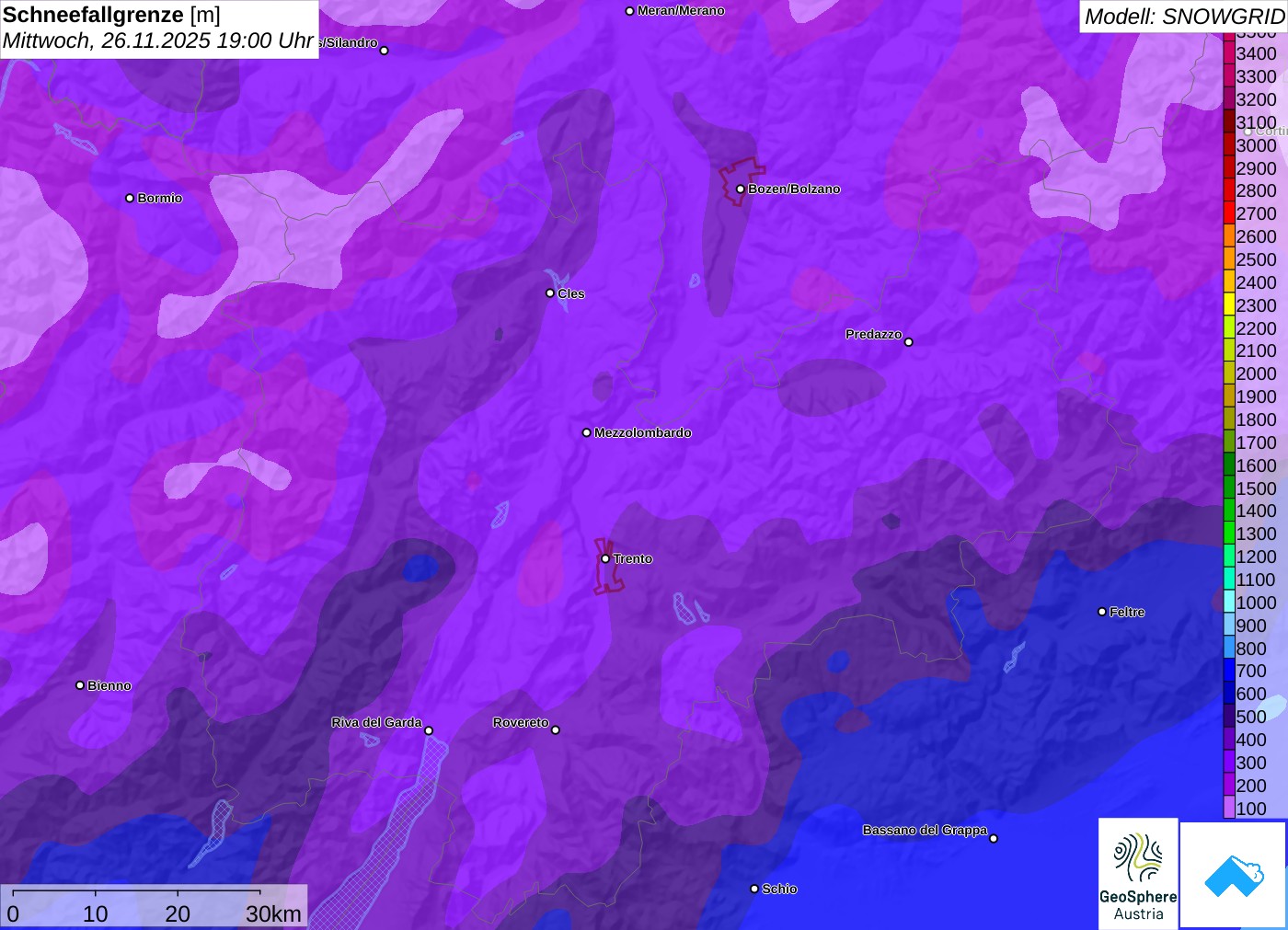Click the legend value '2000'
The height and width of the screenshot is (930, 1288).
point(1257,373)
